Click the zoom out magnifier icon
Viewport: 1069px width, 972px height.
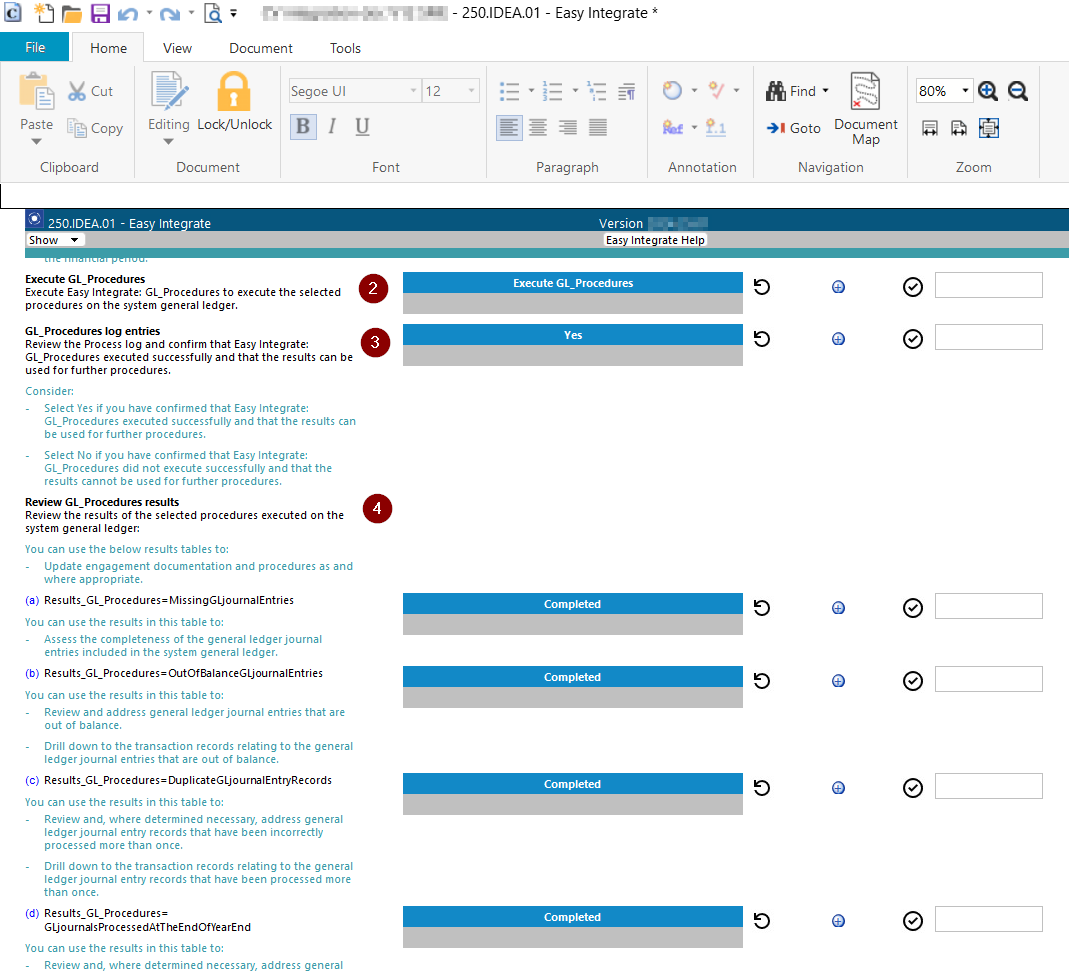coord(1018,91)
